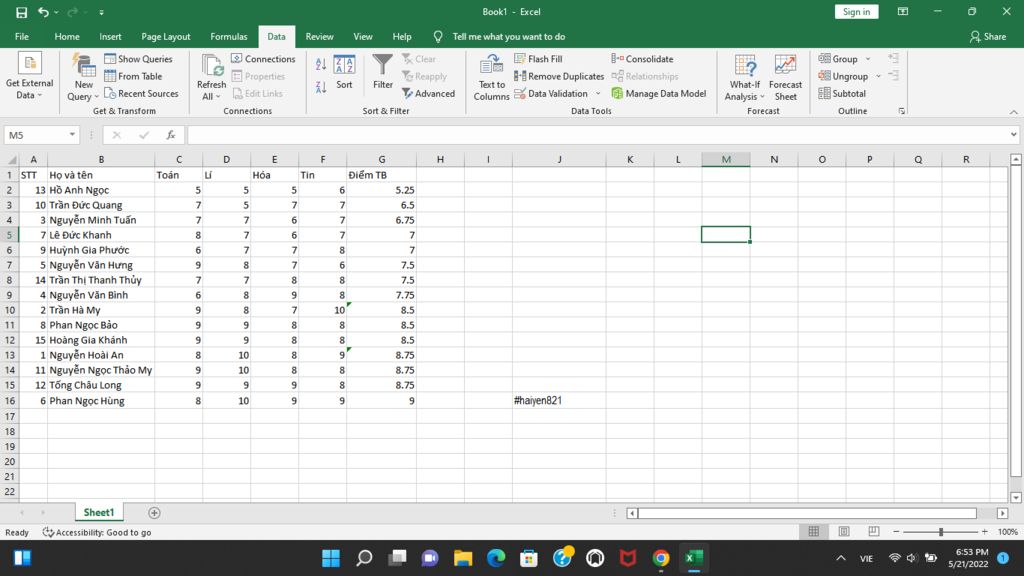Viewport: 1024px width, 576px height.
Task: Switch to Page Break Preview
Action: tap(873, 532)
